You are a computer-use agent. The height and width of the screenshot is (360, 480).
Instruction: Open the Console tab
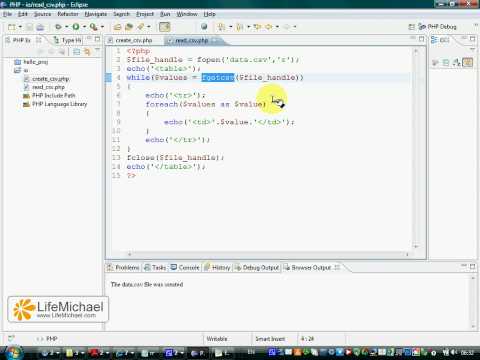coord(185,267)
